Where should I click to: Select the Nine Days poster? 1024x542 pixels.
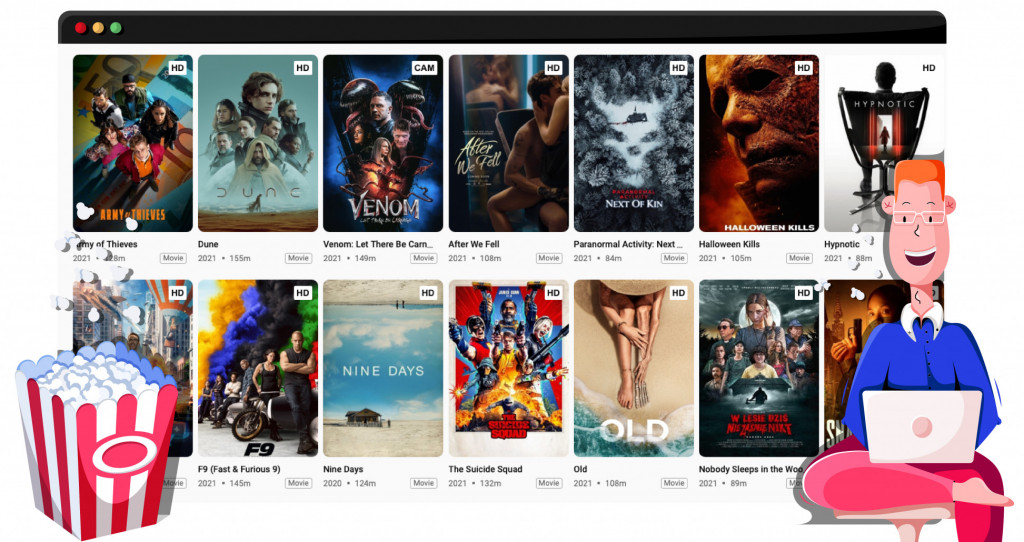[383, 368]
